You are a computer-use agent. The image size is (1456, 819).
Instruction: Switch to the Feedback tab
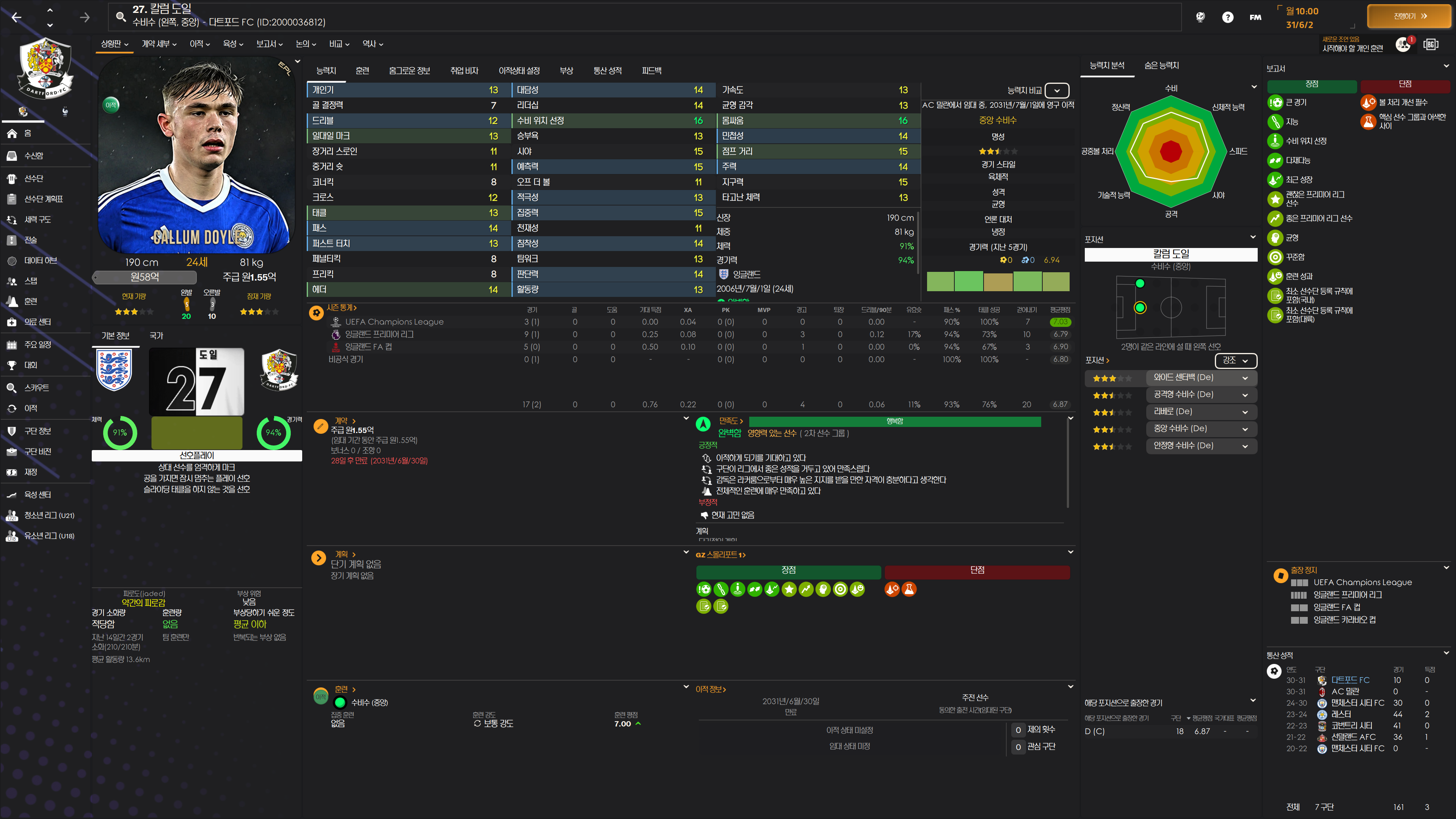652,71
